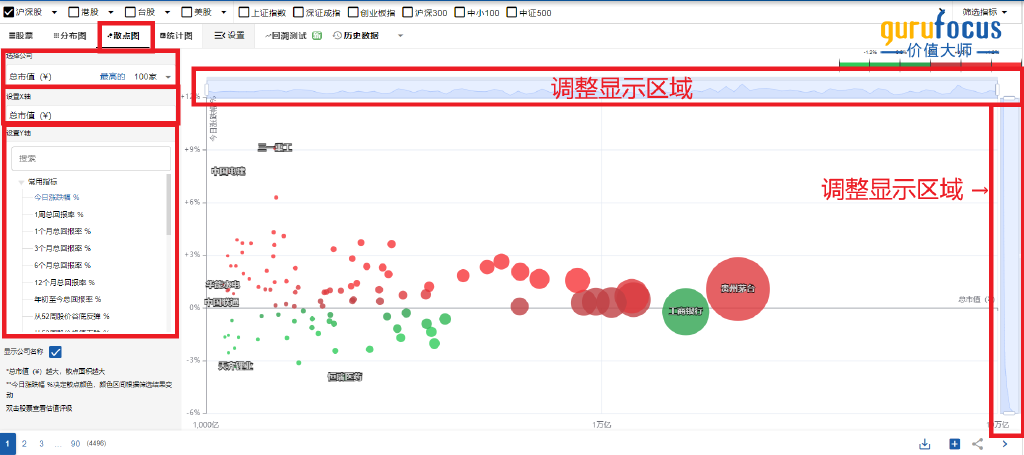Switch to the 统计图 tab
This screenshot has width=1024, height=455.
(x=176, y=35)
